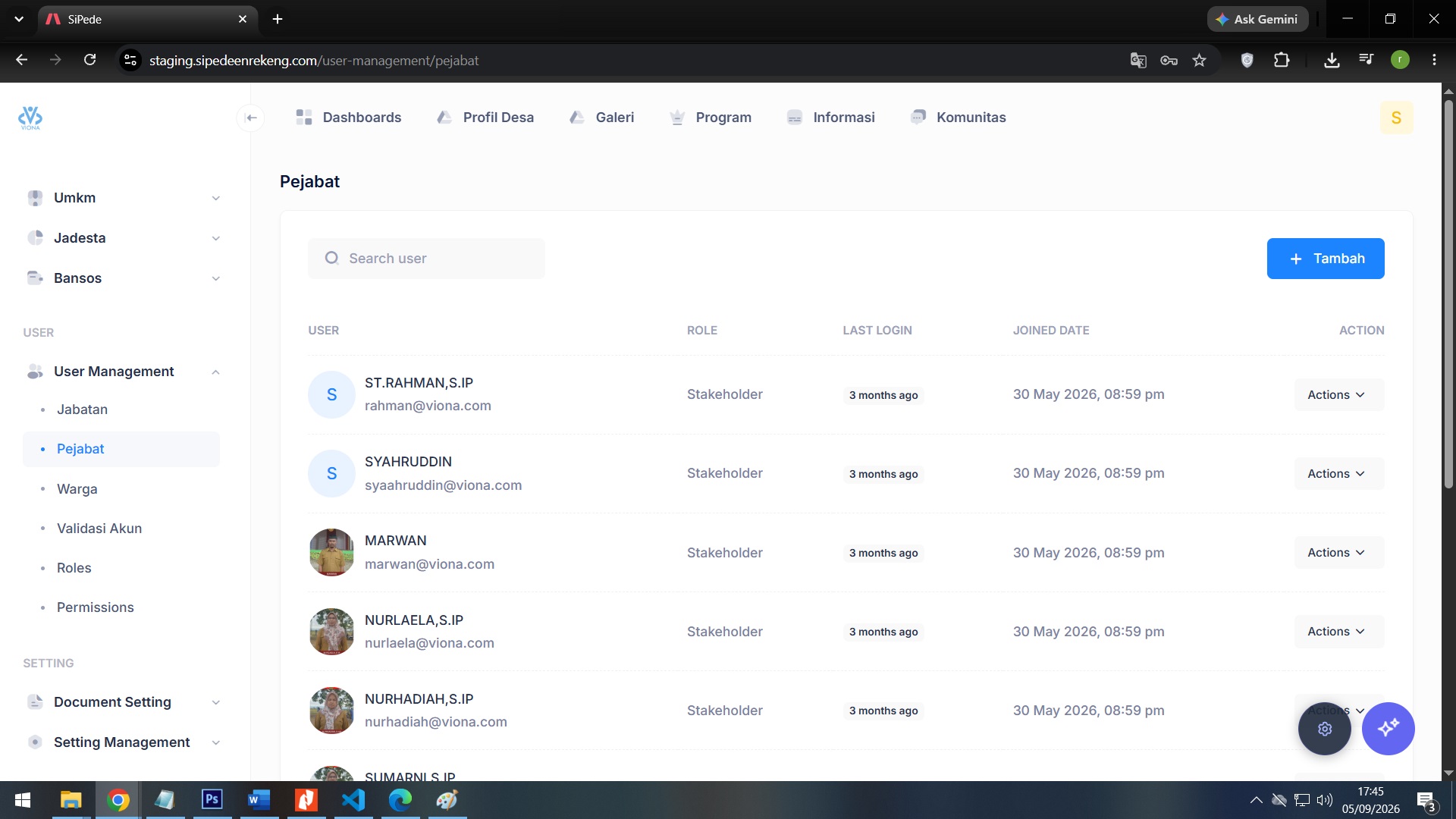Bookmark this page with the star icon

(x=1199, y=61)
